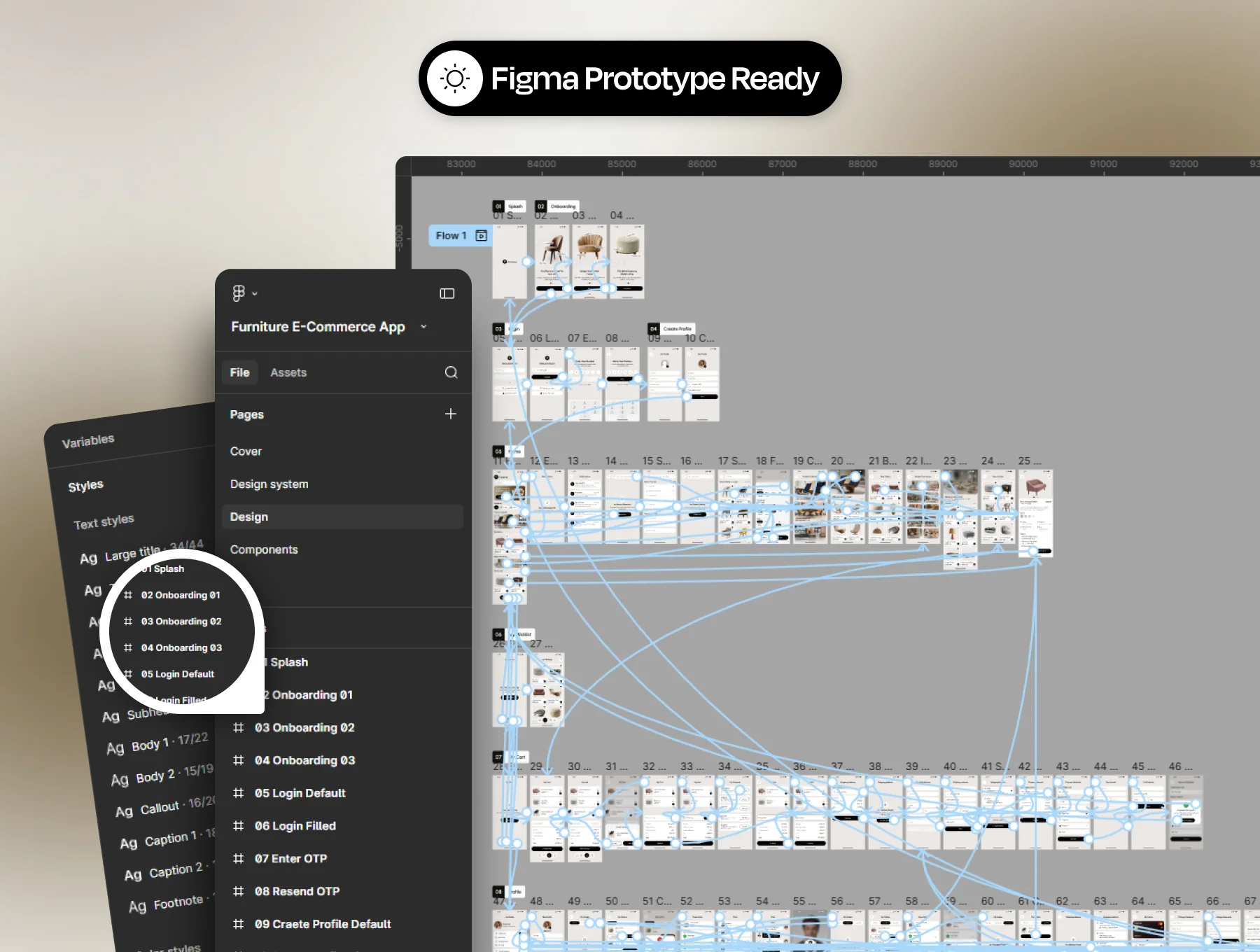Click Ag icon of Caption 1 style
This screenshot has height=952, width=1260.
point(129,843)
